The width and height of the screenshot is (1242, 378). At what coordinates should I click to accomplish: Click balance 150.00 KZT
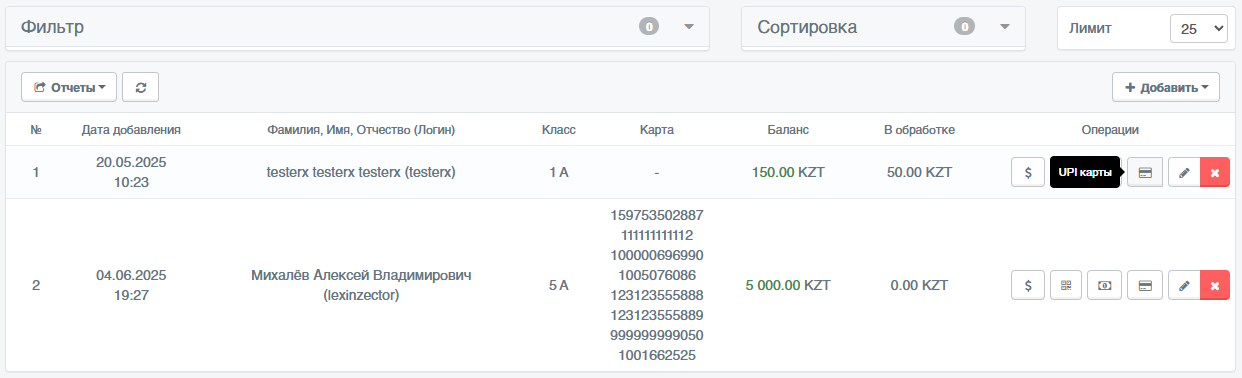(788, 172)
